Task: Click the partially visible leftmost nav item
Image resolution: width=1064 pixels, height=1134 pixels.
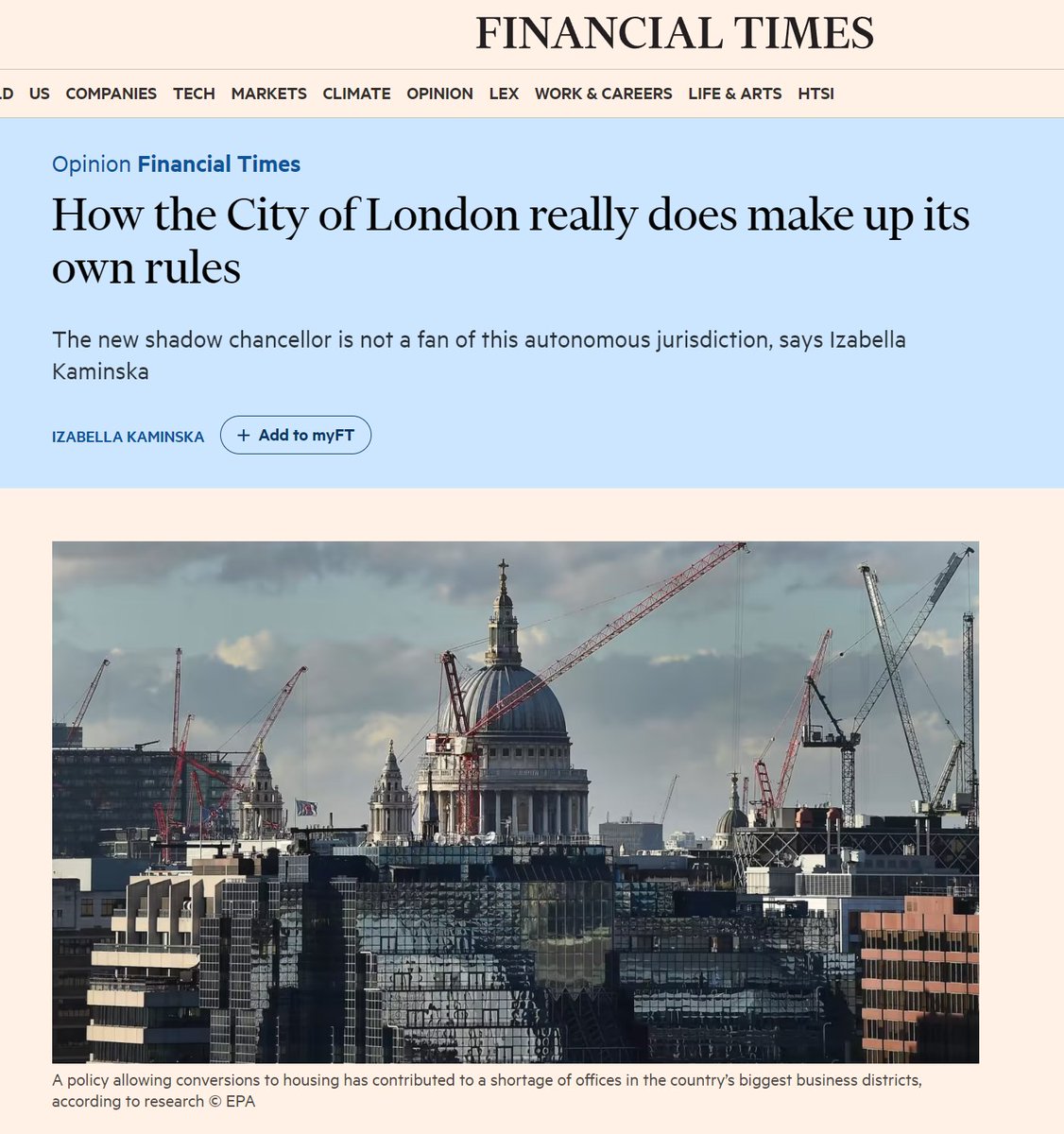Action: 7,94
